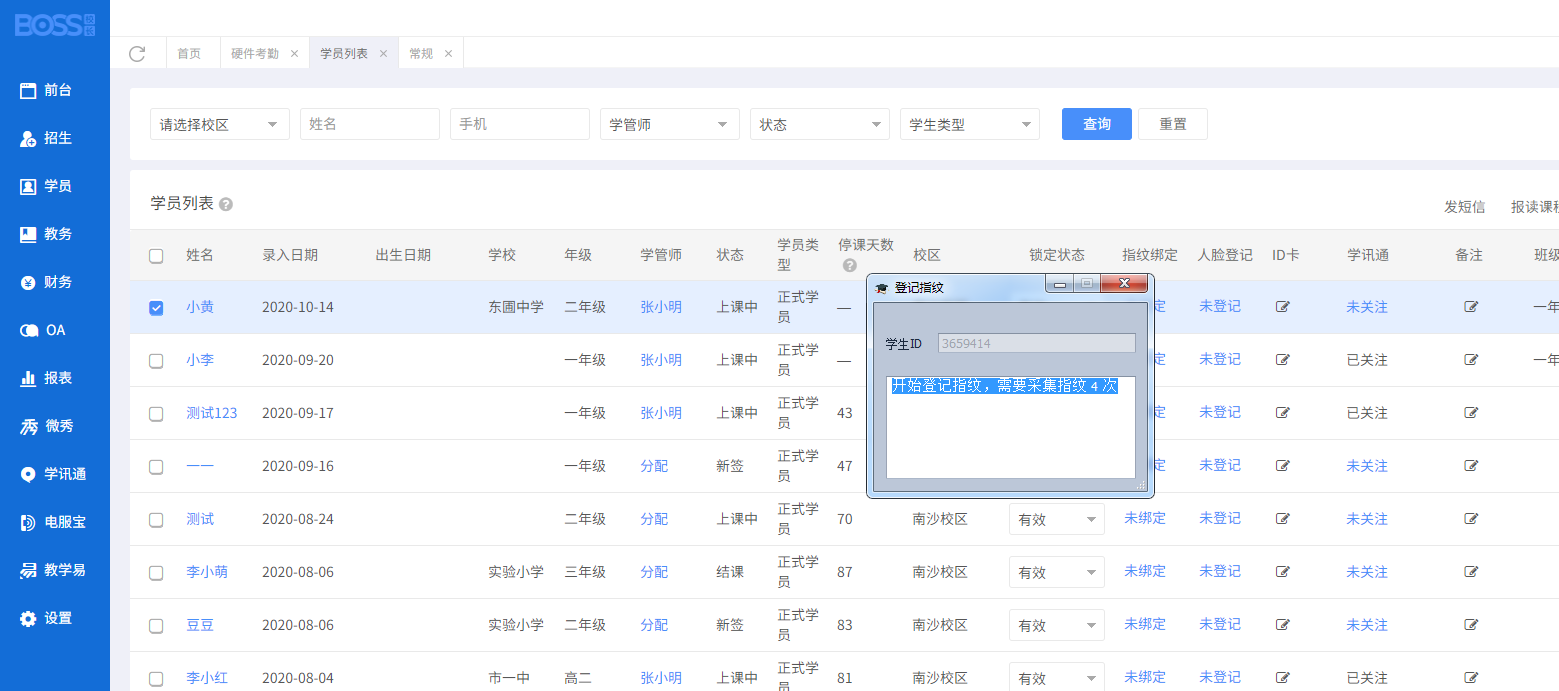Close the 硬件考勤 tab
Viewport: 1559px width, 691px height.
click(294, 54)
